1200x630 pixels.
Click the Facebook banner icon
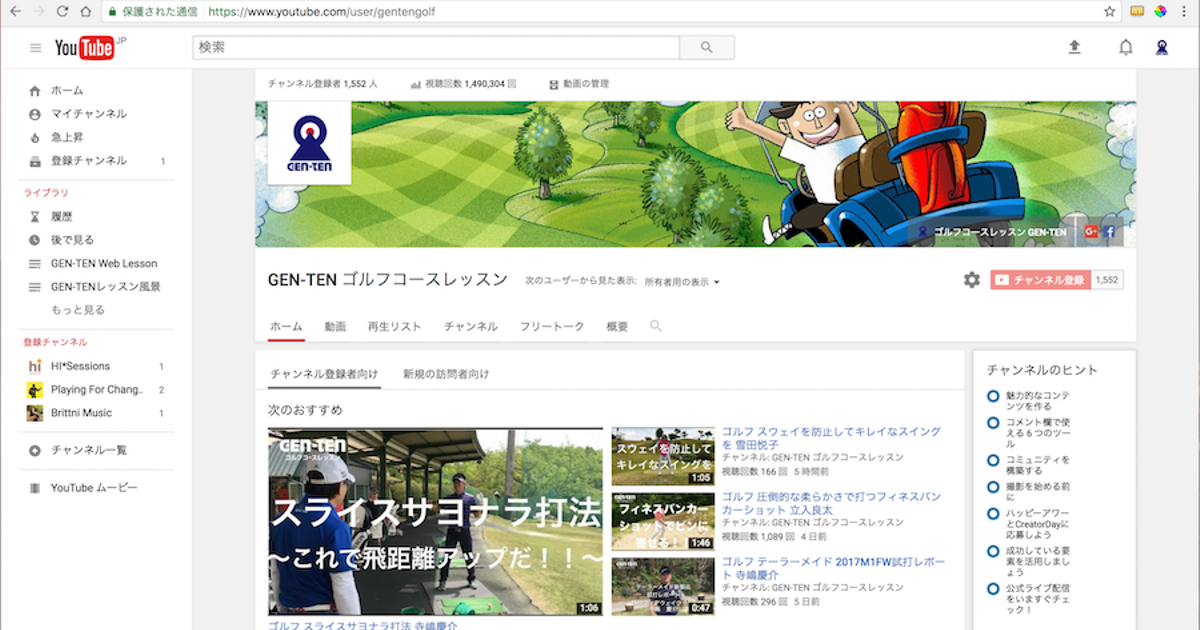[x=1109, y=231]
